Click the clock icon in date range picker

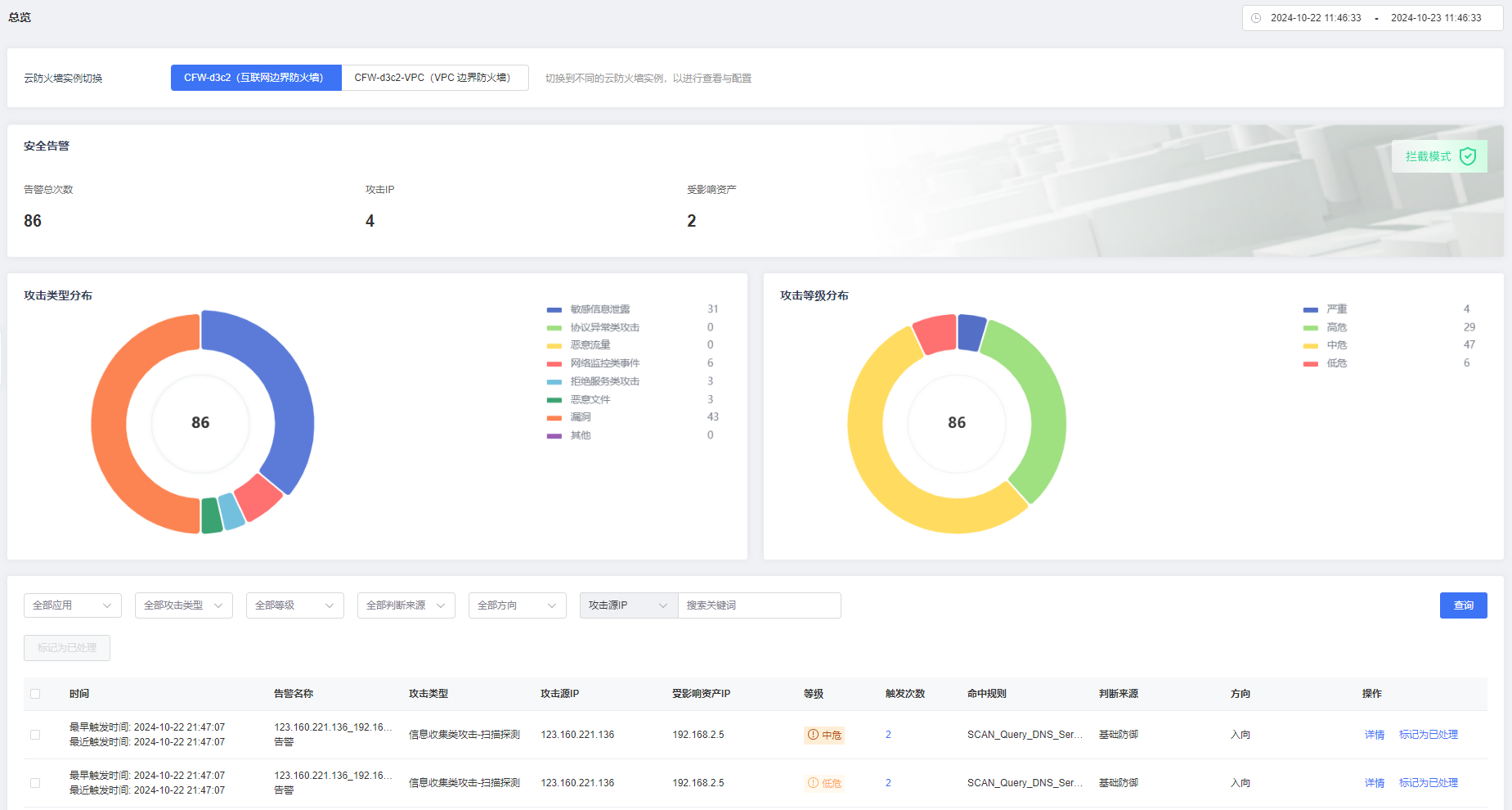(1256, 18)
